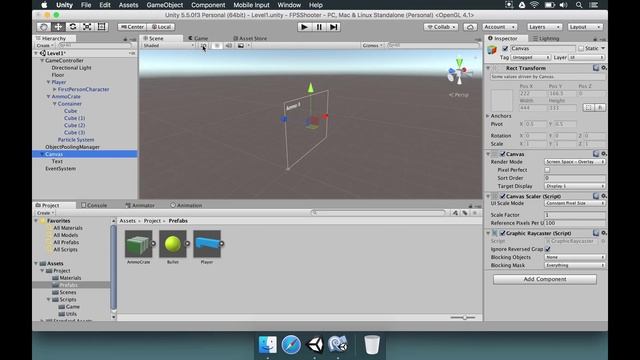Click search by type icon in Project
Image resolution: width=640 pixels, height=360 pixels.
(x=455, y=213)
